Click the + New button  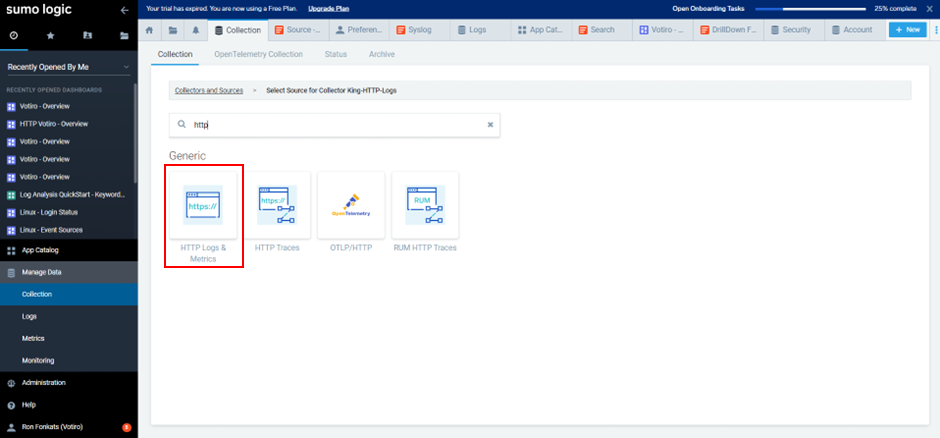908,30
